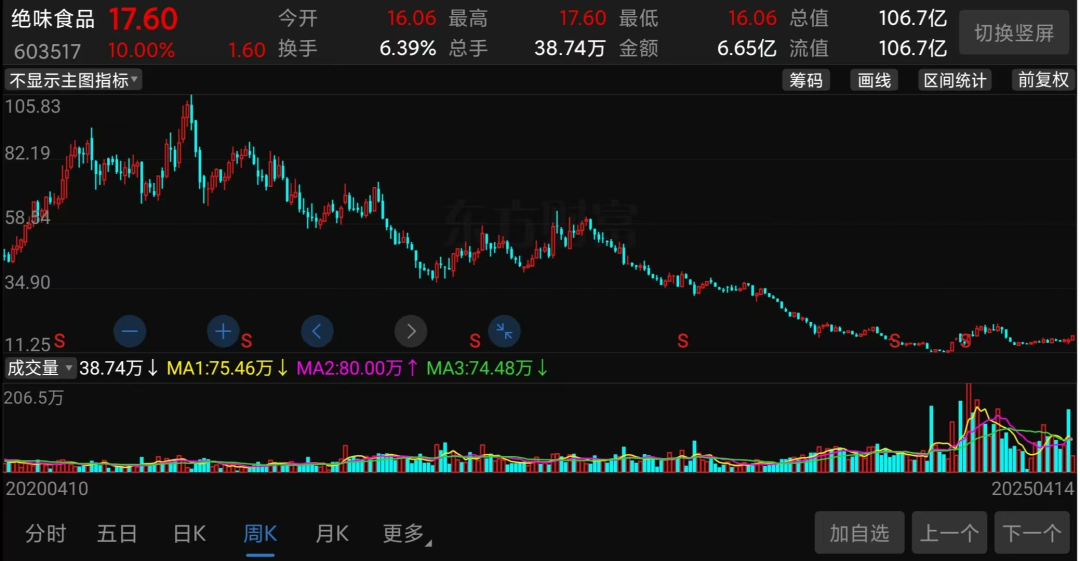Click 切换竖屏 button

tap(1014, 33)
